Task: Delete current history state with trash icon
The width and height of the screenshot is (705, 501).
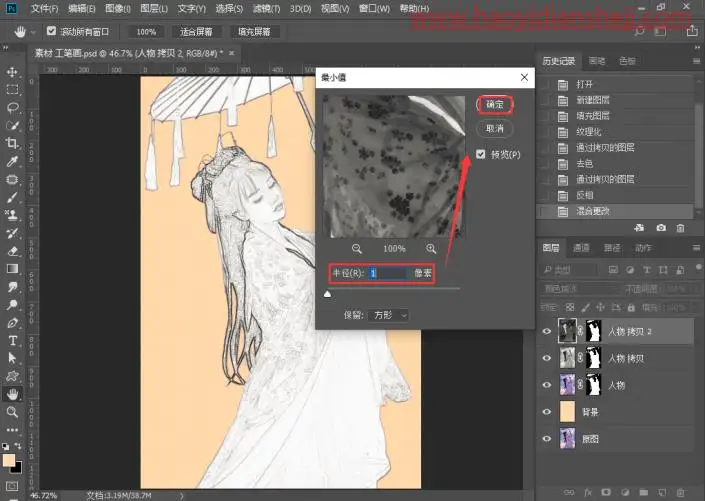Action: (x=681, y=228)
